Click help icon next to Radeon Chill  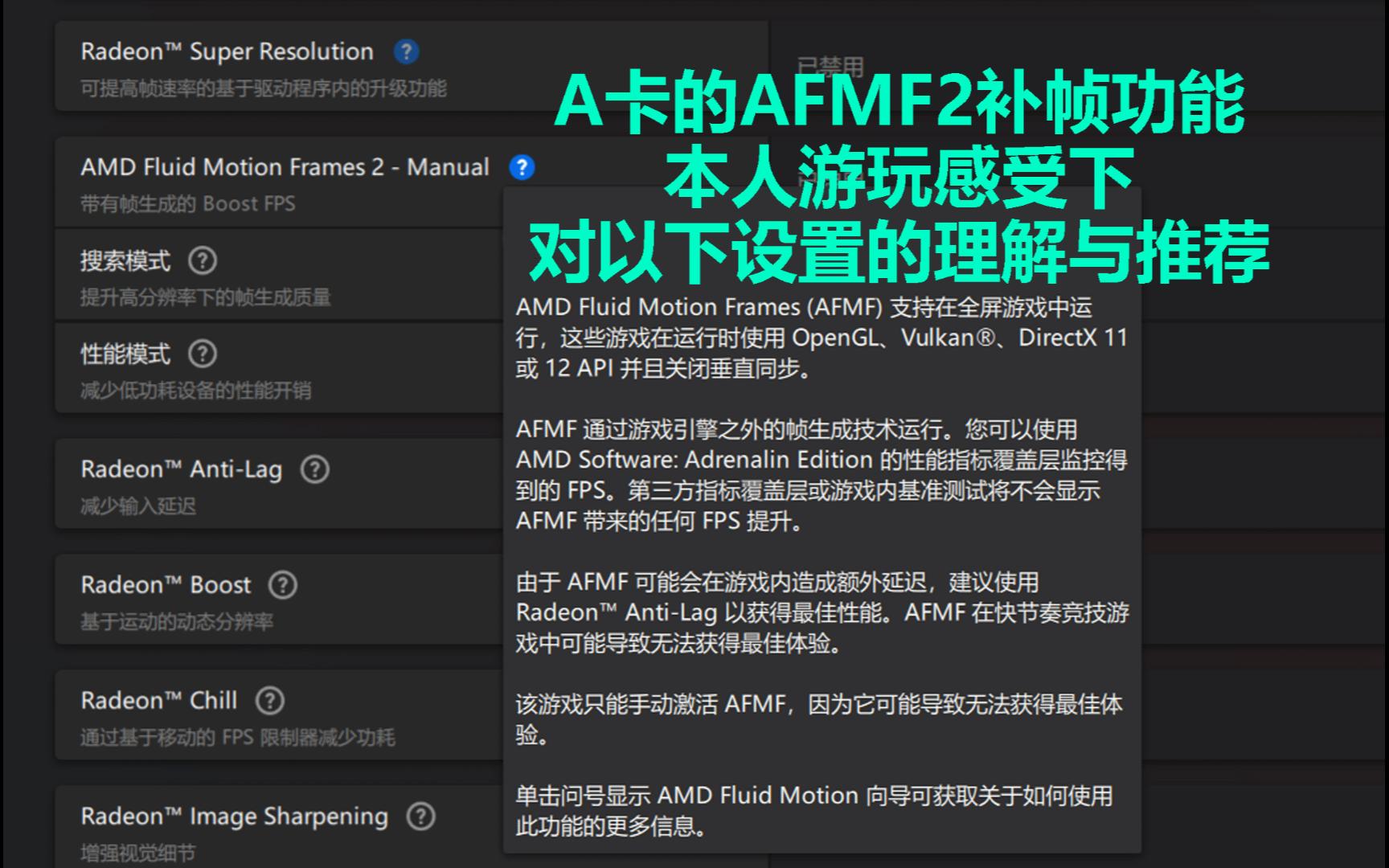270,701
